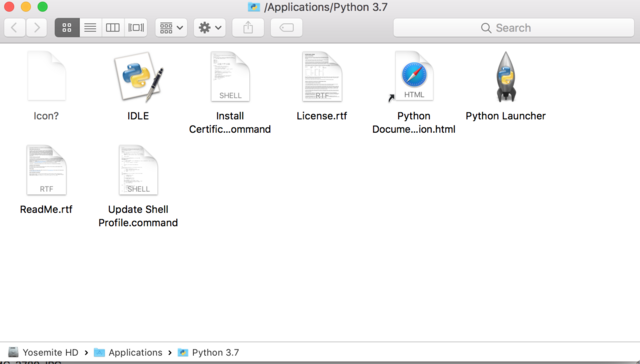This screenshot has height=364, width=640.
Task: Click the Python Docume...ion.html label
Action: [x=413, y=122]
